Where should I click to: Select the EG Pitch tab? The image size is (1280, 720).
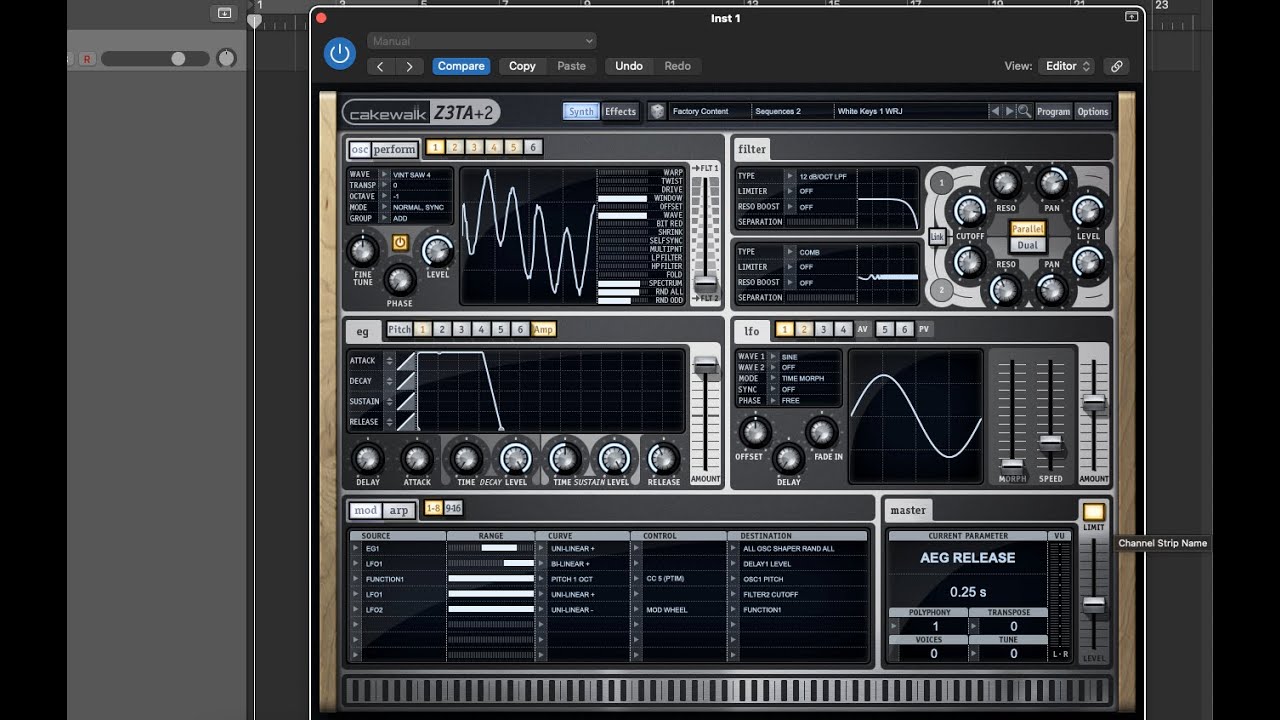point(399,329)
